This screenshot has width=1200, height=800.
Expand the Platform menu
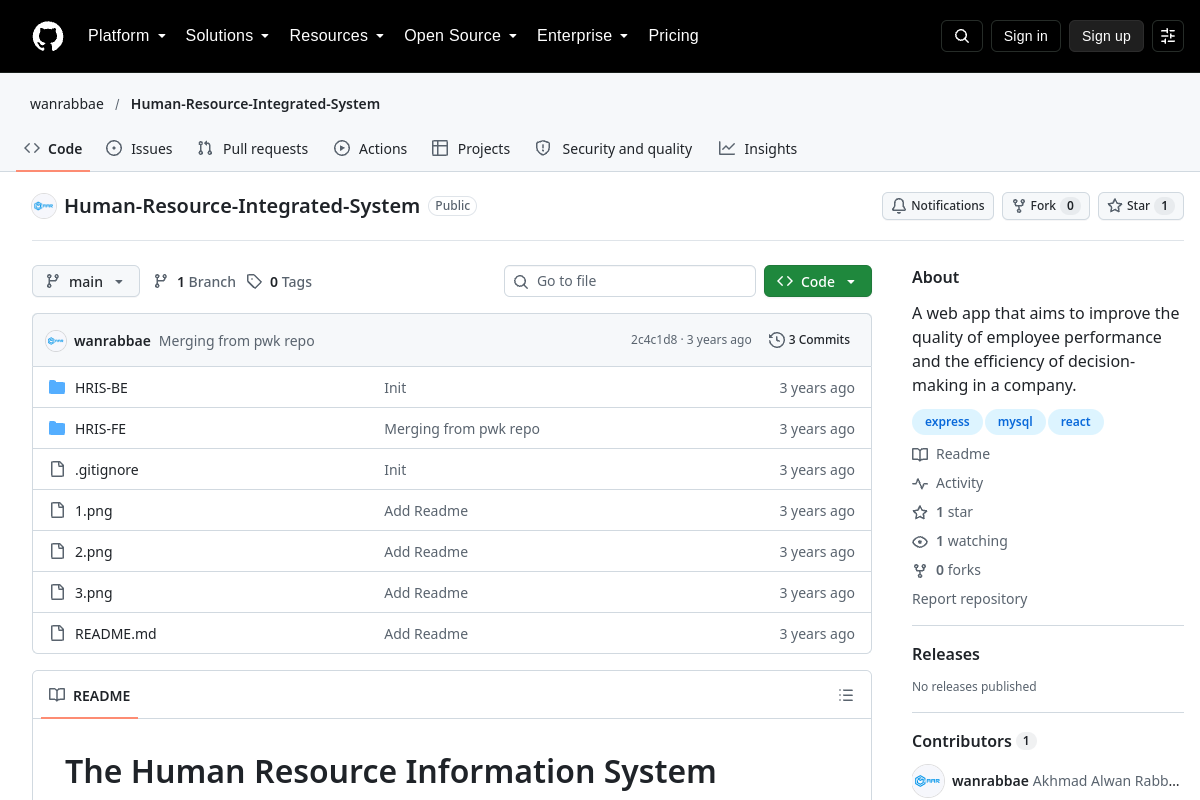pos(127,36)
